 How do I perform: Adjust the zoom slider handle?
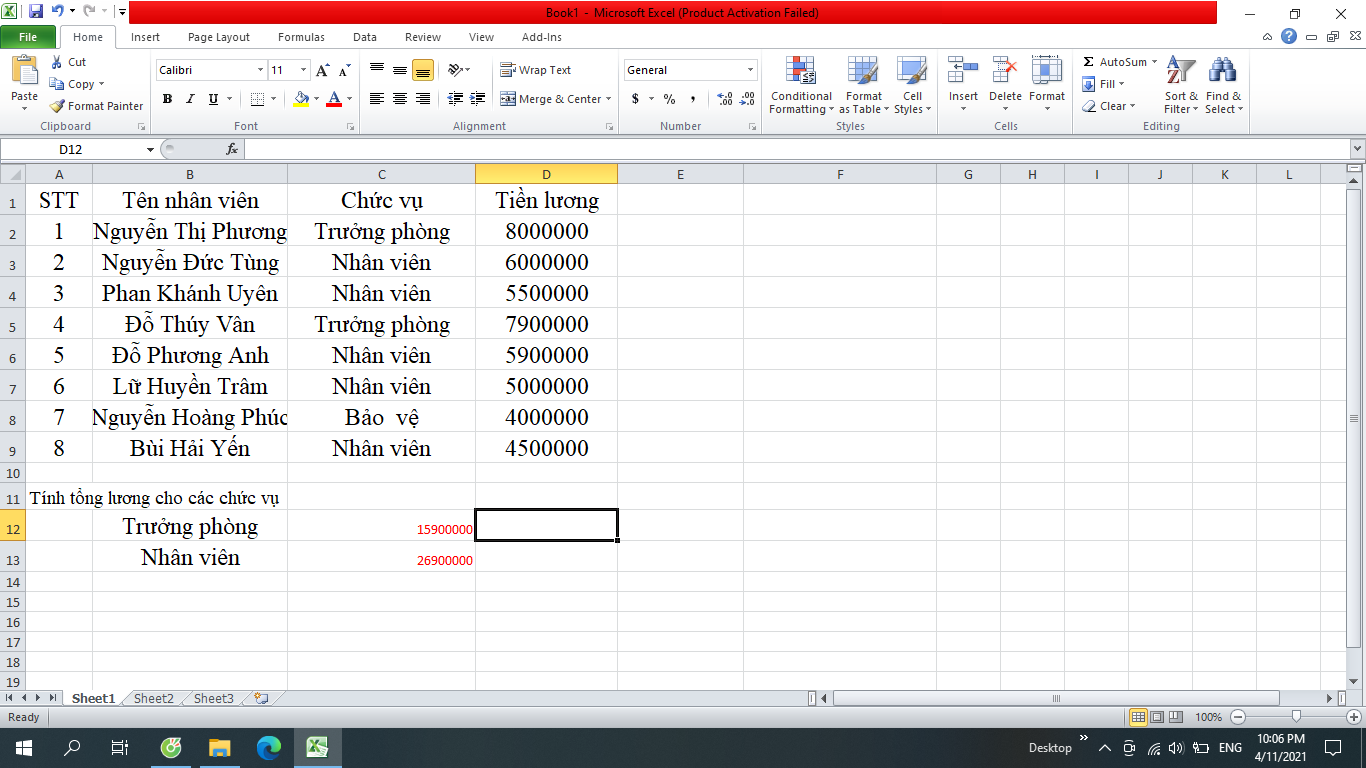point(1296,717)
